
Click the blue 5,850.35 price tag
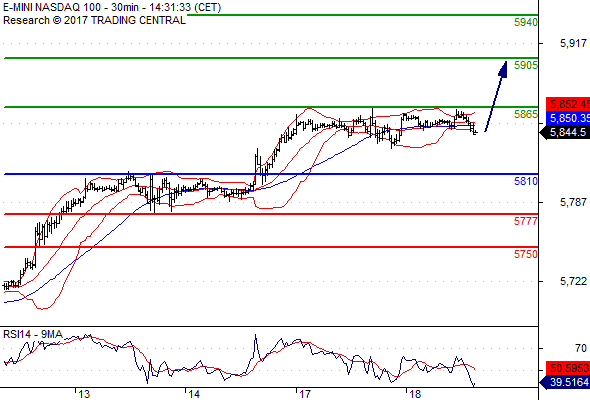pyautogui.click(x=568, y=118)
